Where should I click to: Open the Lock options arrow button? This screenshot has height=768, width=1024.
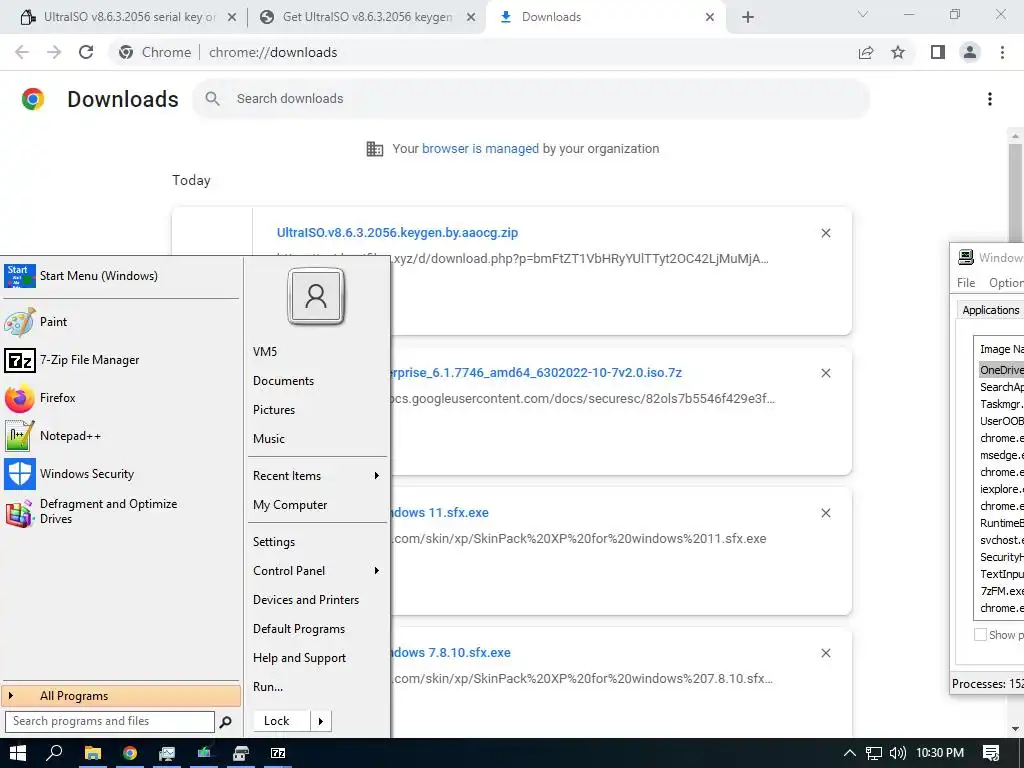[x=321, y=721]
